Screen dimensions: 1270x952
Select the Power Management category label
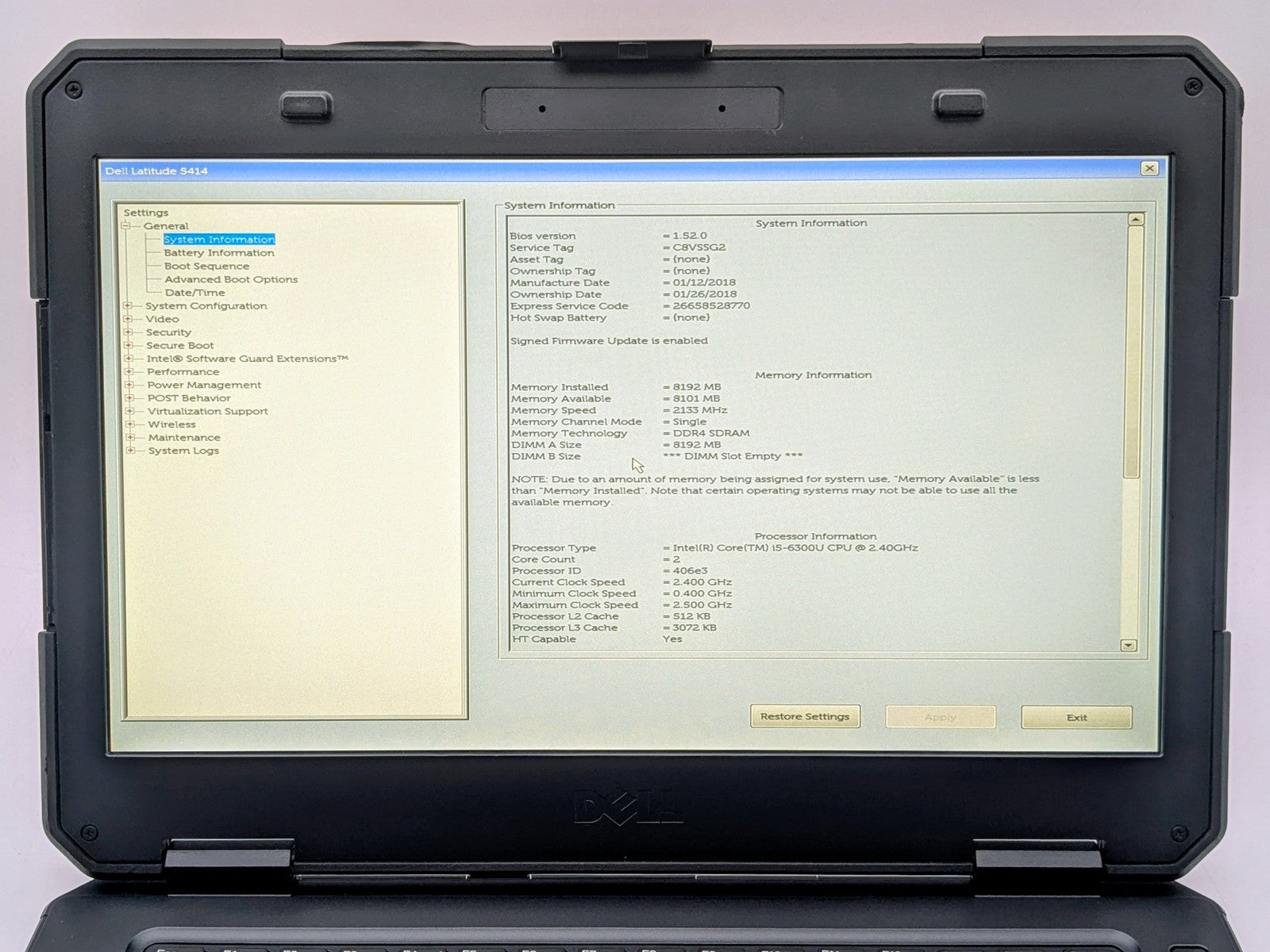coord(204,385)
